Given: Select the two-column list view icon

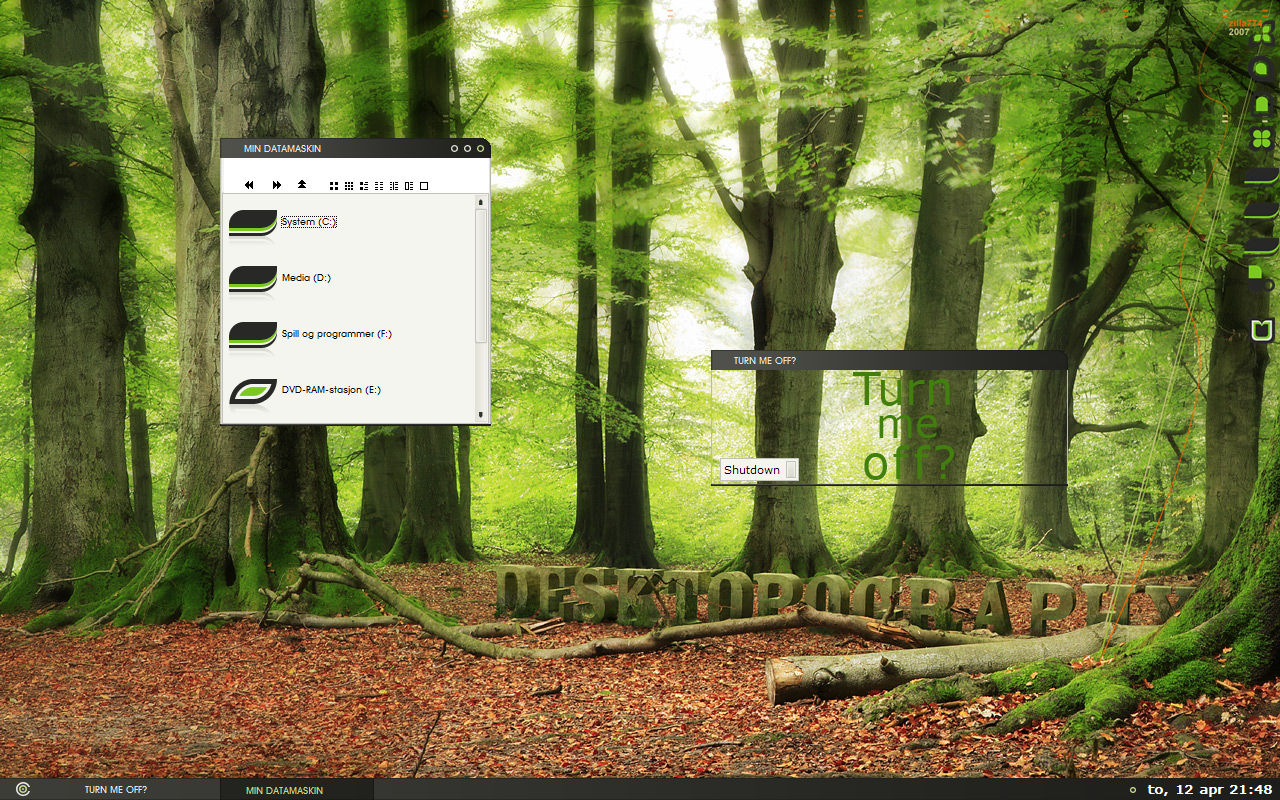Looking at the screenshot, I should [379, 186].
